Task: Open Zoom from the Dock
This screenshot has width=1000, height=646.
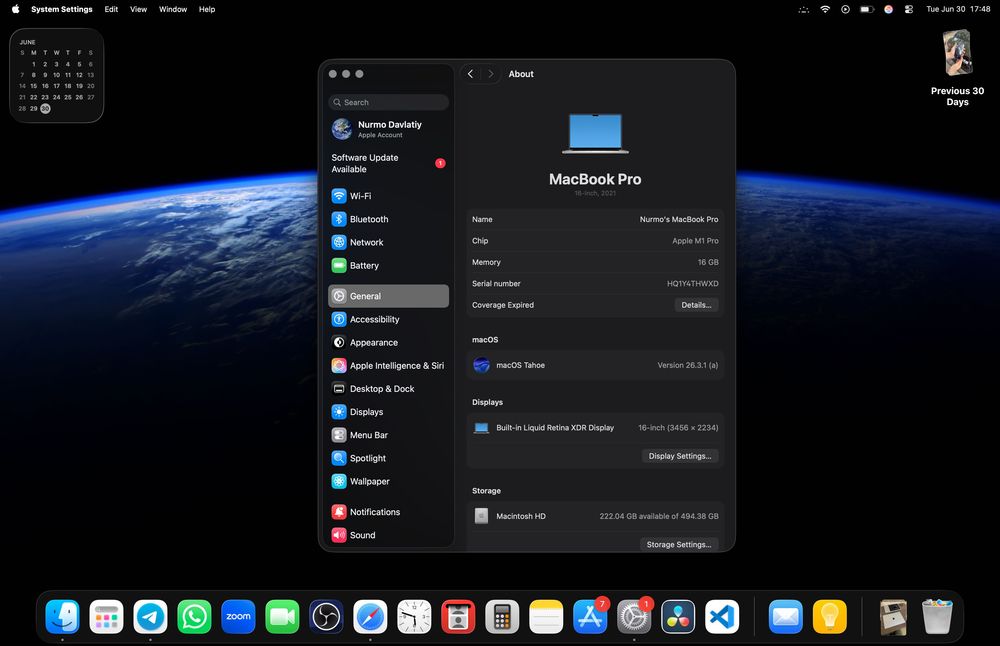Action: tap(239, 617)
